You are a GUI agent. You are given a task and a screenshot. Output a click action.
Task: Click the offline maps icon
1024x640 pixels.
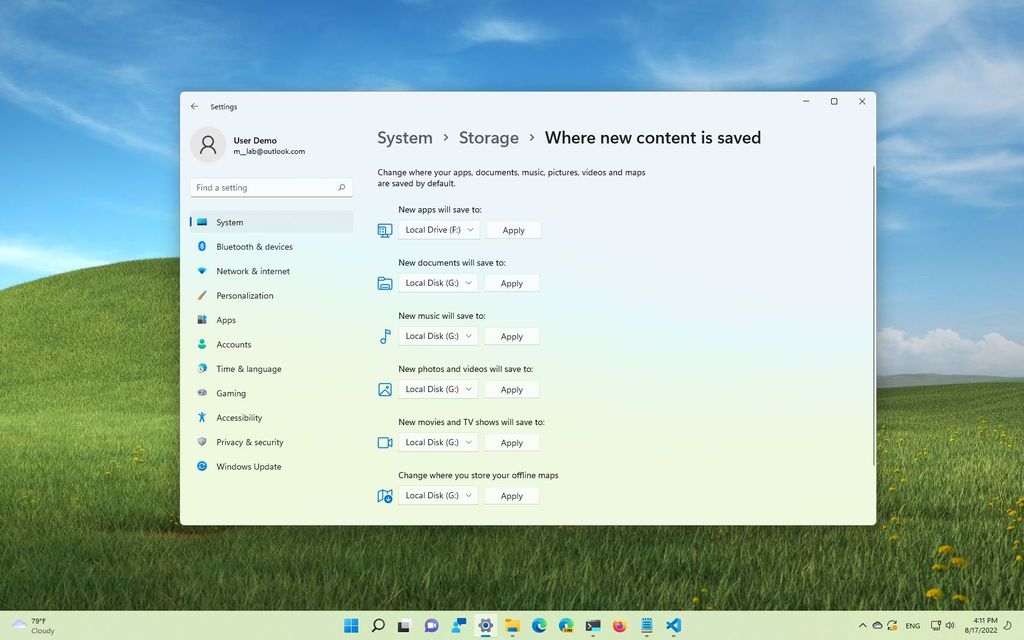click(x=384, y=495)
